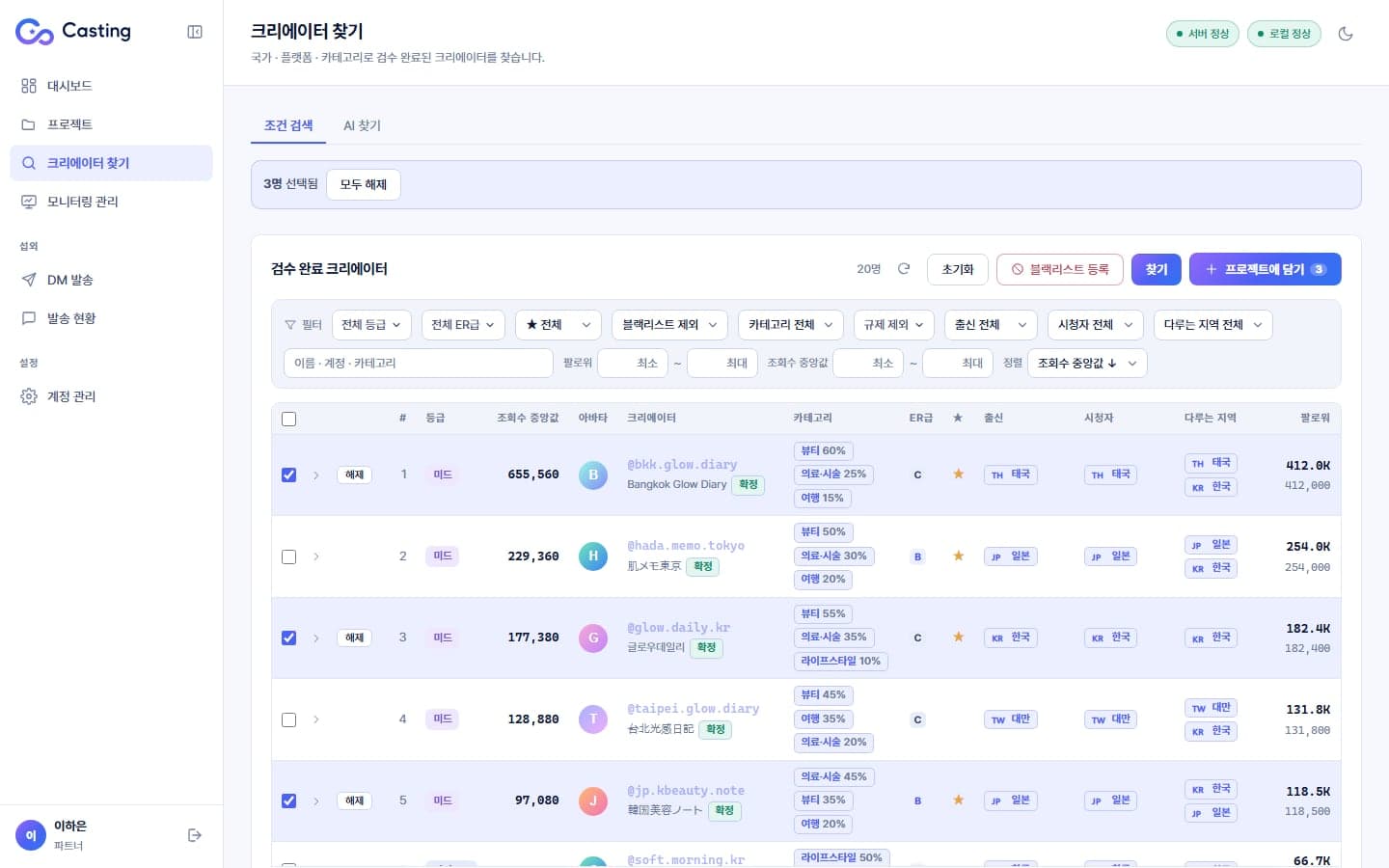
Task: Open the DM 발송 paper-plane icon
Action: (x=29, y=280)
